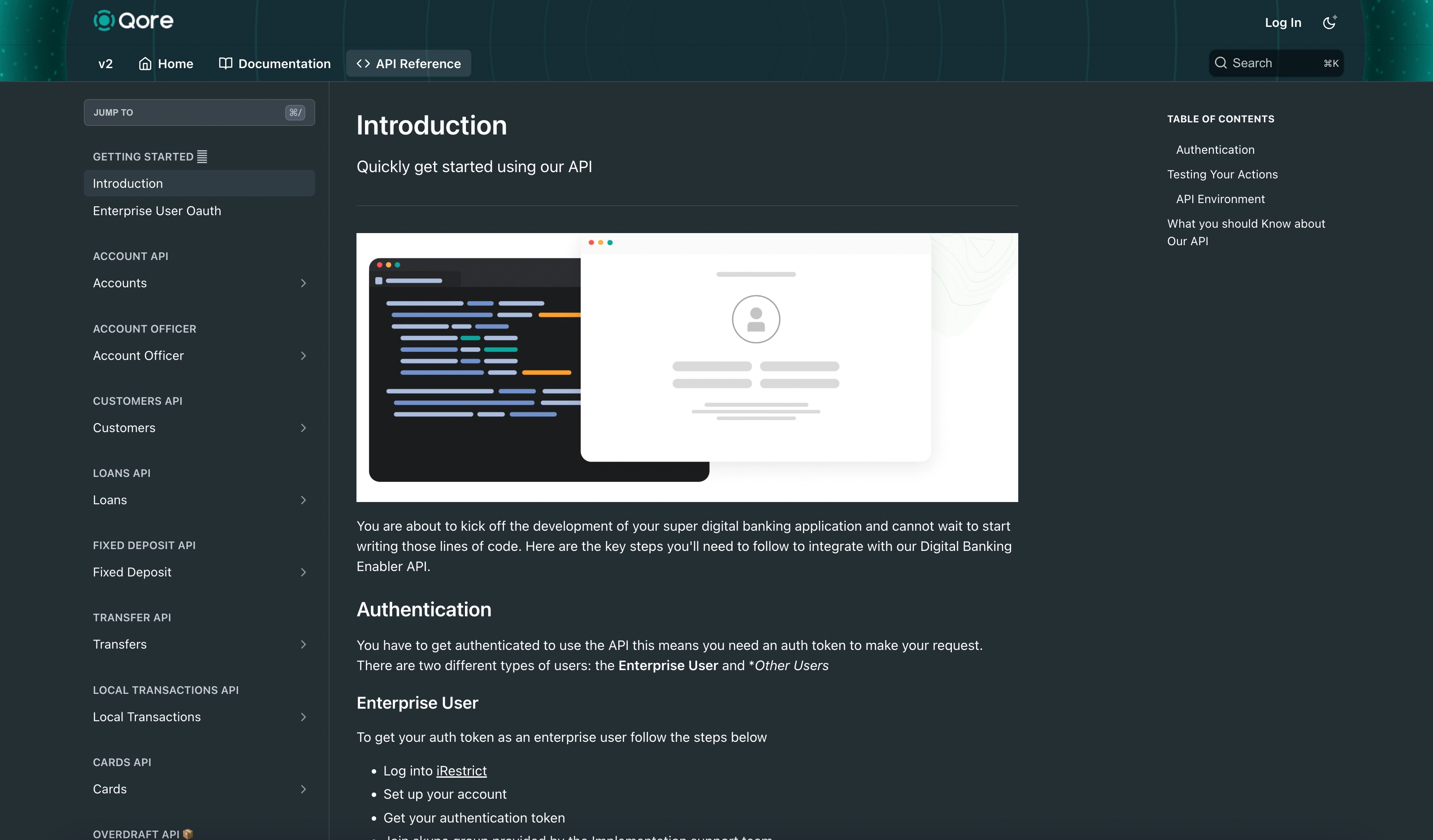Screen dimensions: 1433x840
Task: Open the Transfers sidebar item
Action: click(199, 645)
